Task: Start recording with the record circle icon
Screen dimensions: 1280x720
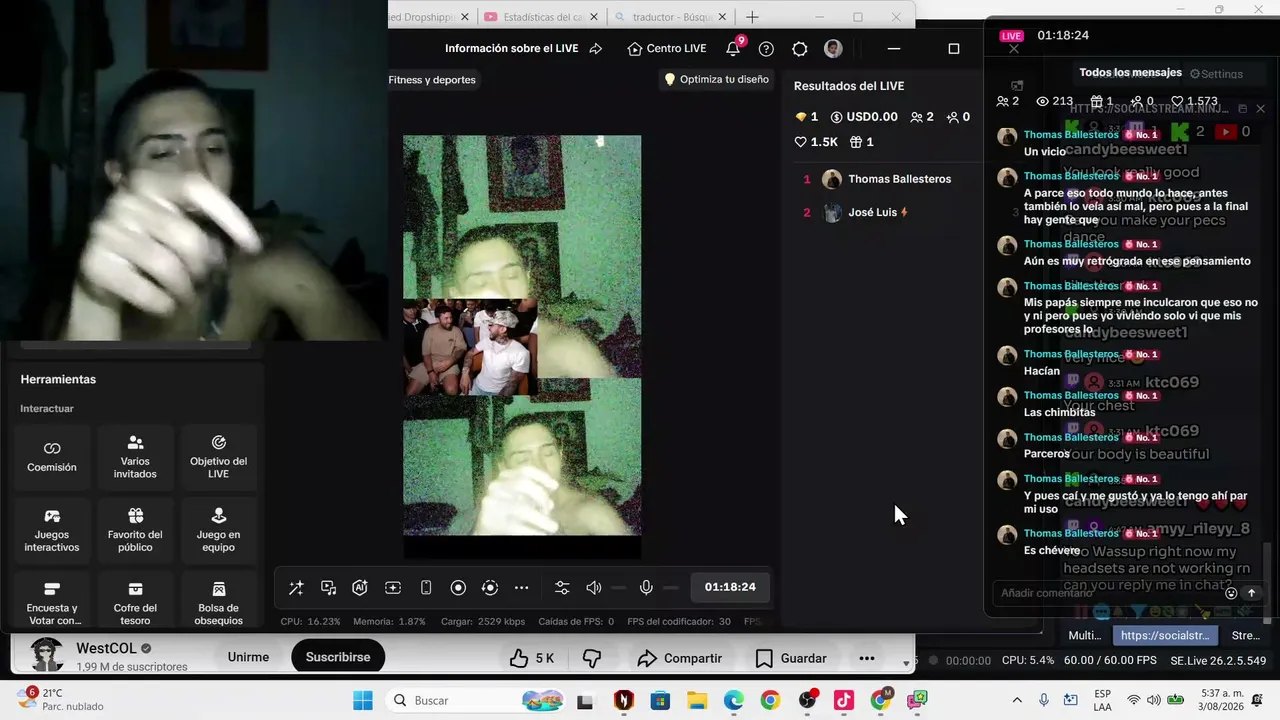Action: [x=458, y=588]
